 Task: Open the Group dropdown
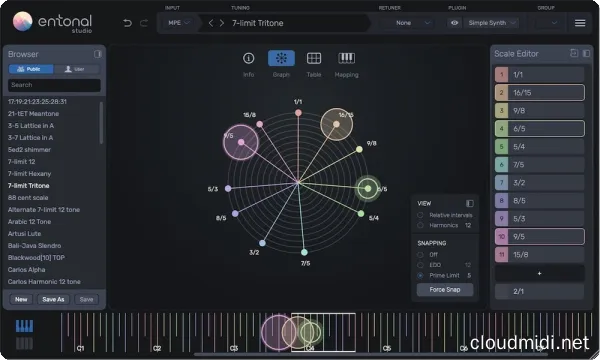[547, 23]
